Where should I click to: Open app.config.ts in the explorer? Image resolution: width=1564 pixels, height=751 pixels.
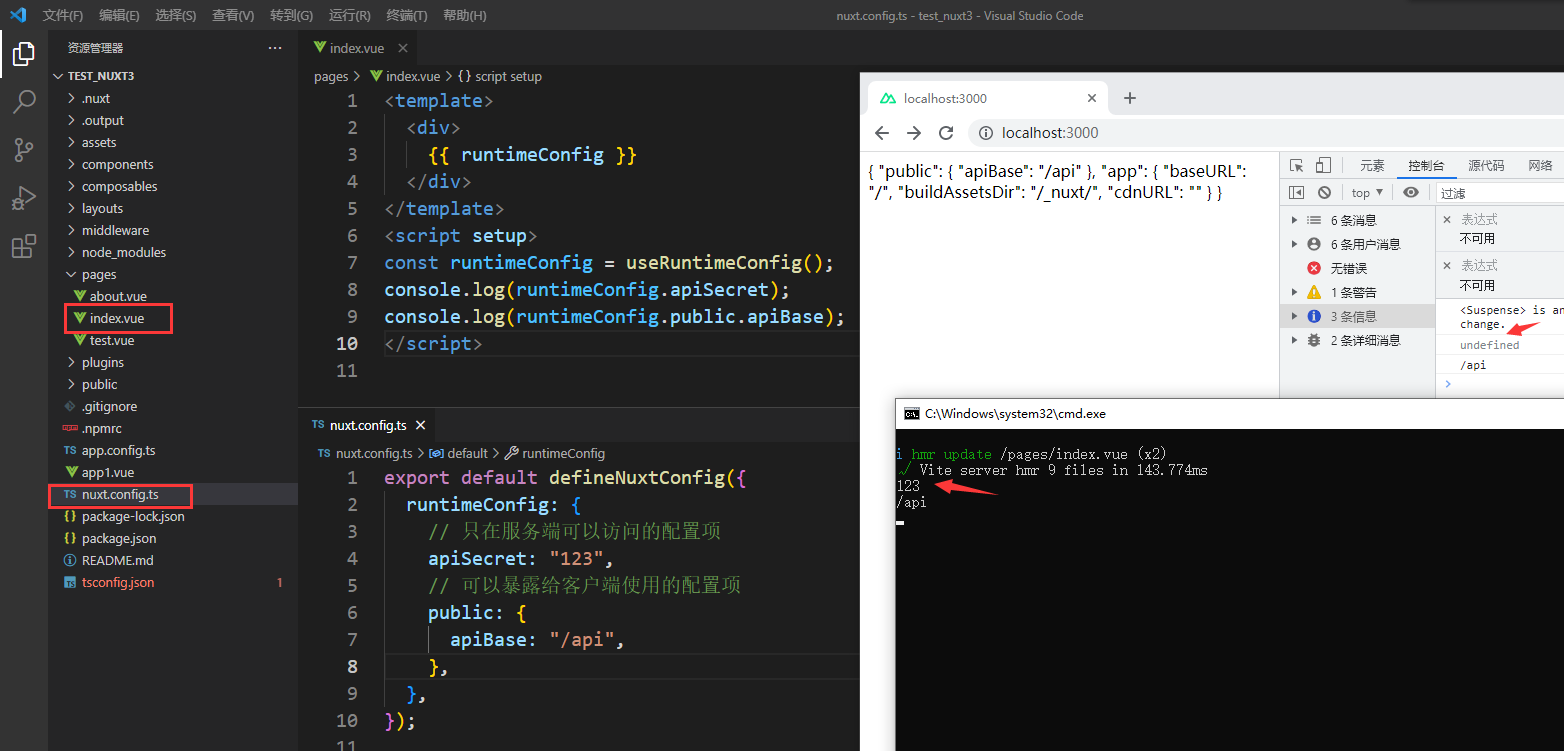pyautogui.click(x=173, y=450)
